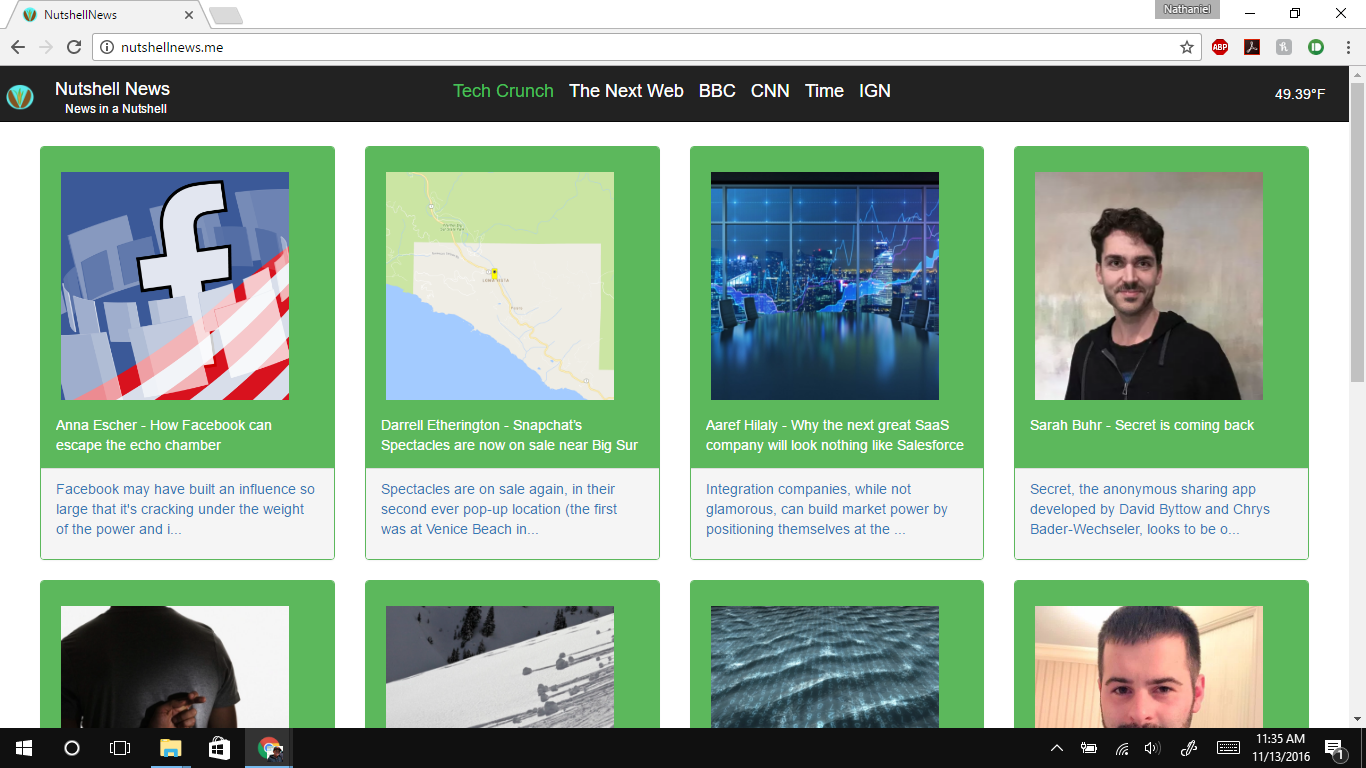Bookmark page with the star icon
Viewport: 1366px width, 768px height.
(x=1187, y=47)
